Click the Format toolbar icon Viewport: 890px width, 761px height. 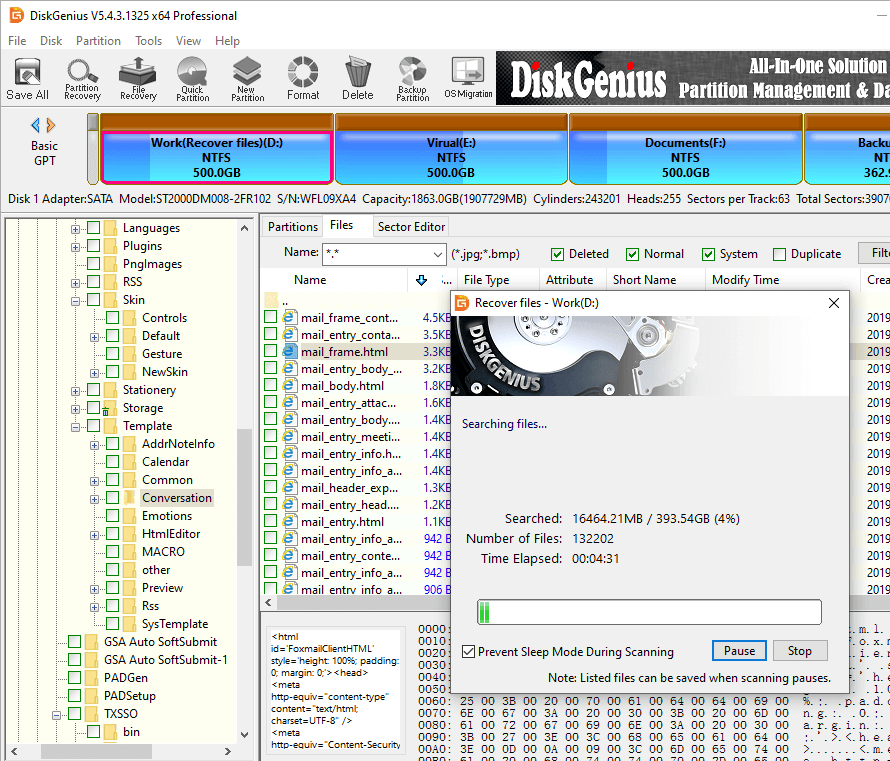(x=303, y=78)
